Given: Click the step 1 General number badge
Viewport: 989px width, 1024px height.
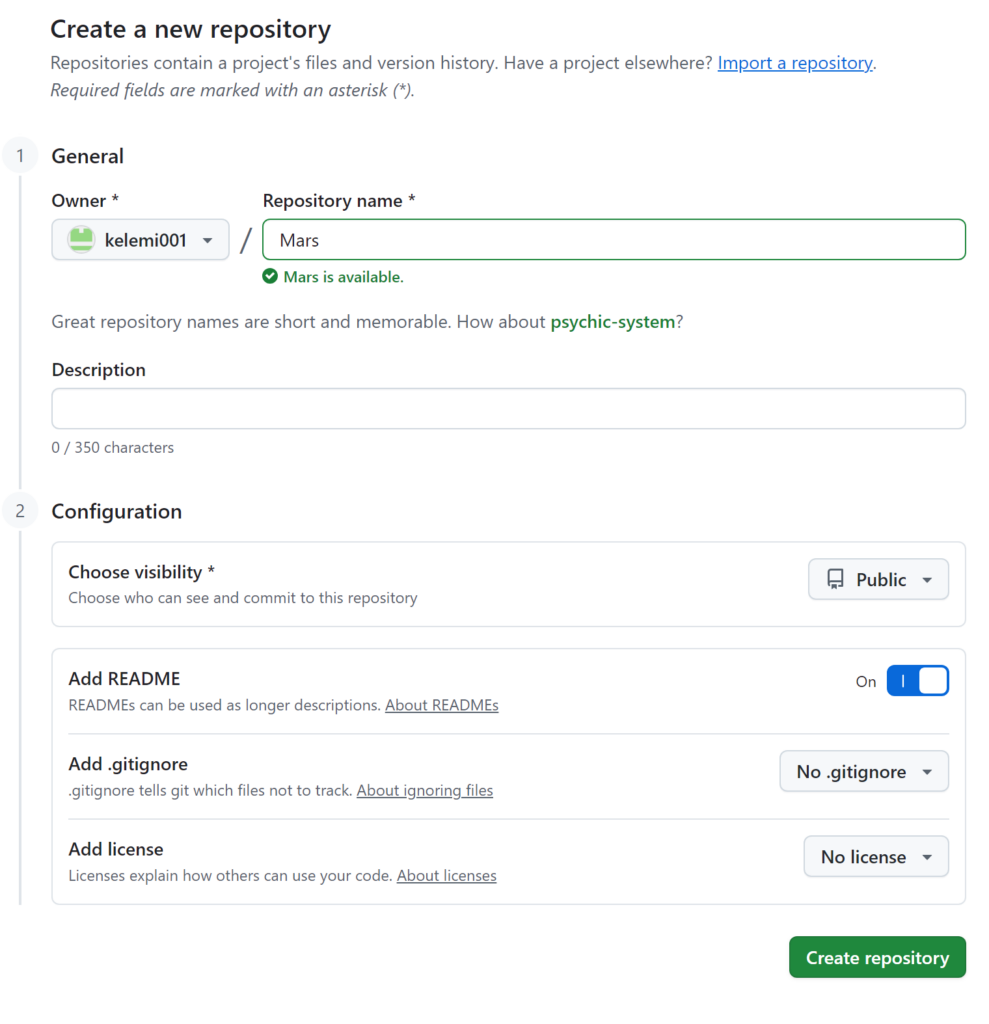Looking at the screenshot, I should point(20,156).
